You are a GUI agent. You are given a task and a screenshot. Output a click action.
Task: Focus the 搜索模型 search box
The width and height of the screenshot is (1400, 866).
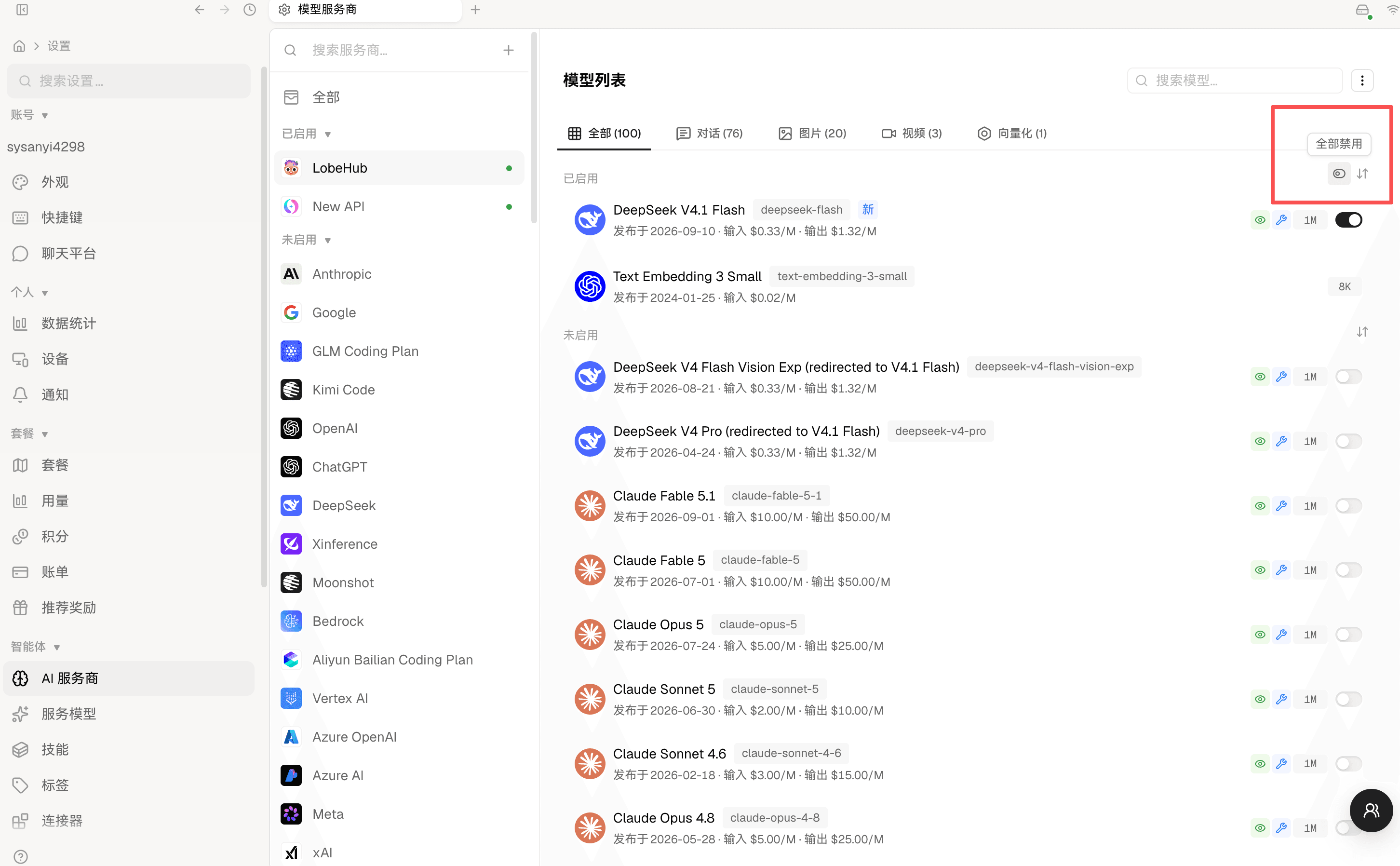(1235, 80)
